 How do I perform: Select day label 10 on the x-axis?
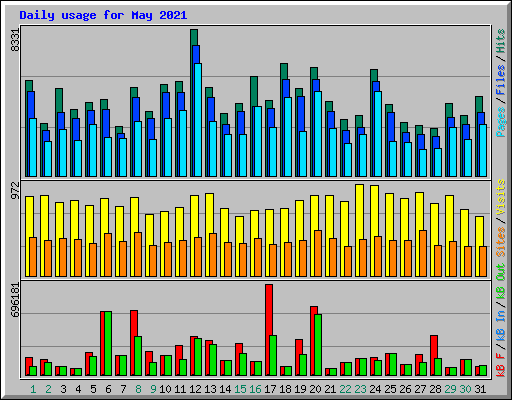(x=165, y=389)
